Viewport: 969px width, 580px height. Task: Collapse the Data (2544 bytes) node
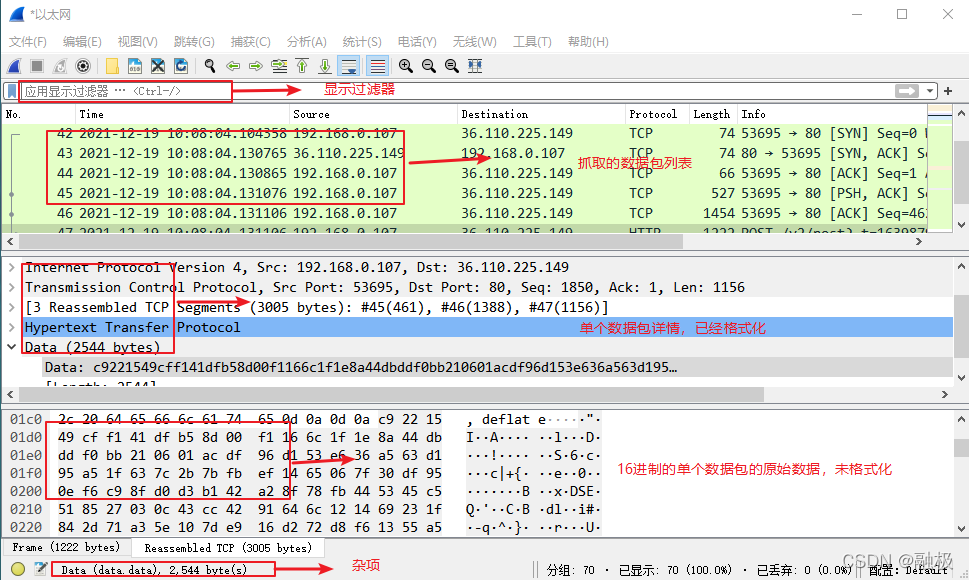[x=12, y=347]
